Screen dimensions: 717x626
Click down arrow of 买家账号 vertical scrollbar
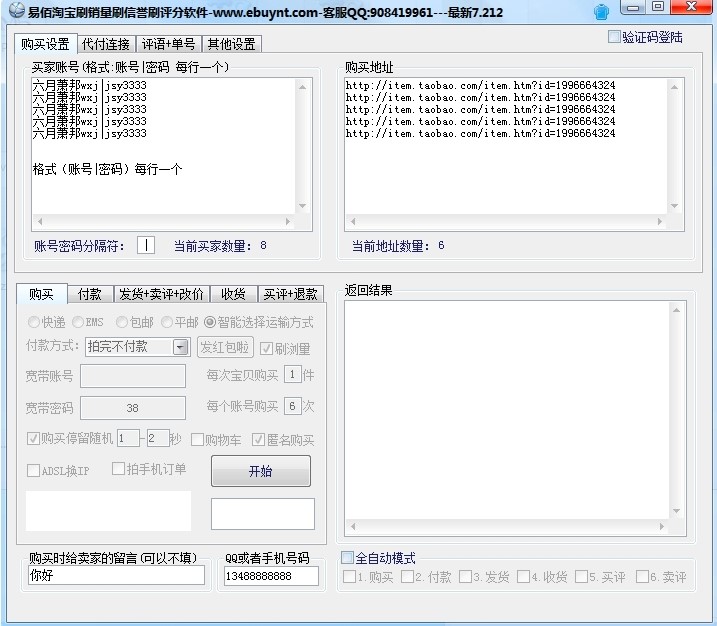303,206
